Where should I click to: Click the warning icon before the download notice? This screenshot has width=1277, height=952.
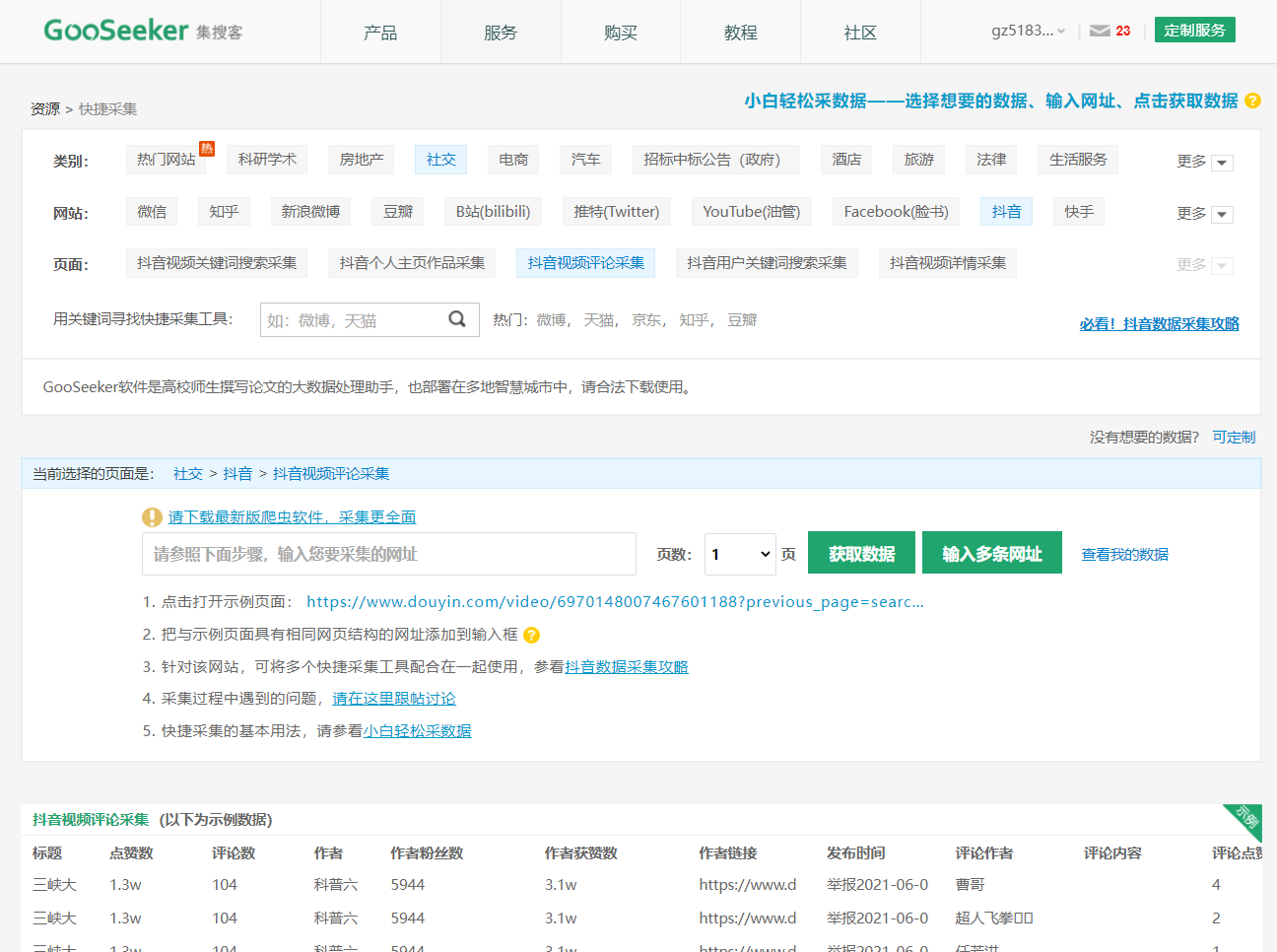tap(152, 516)
